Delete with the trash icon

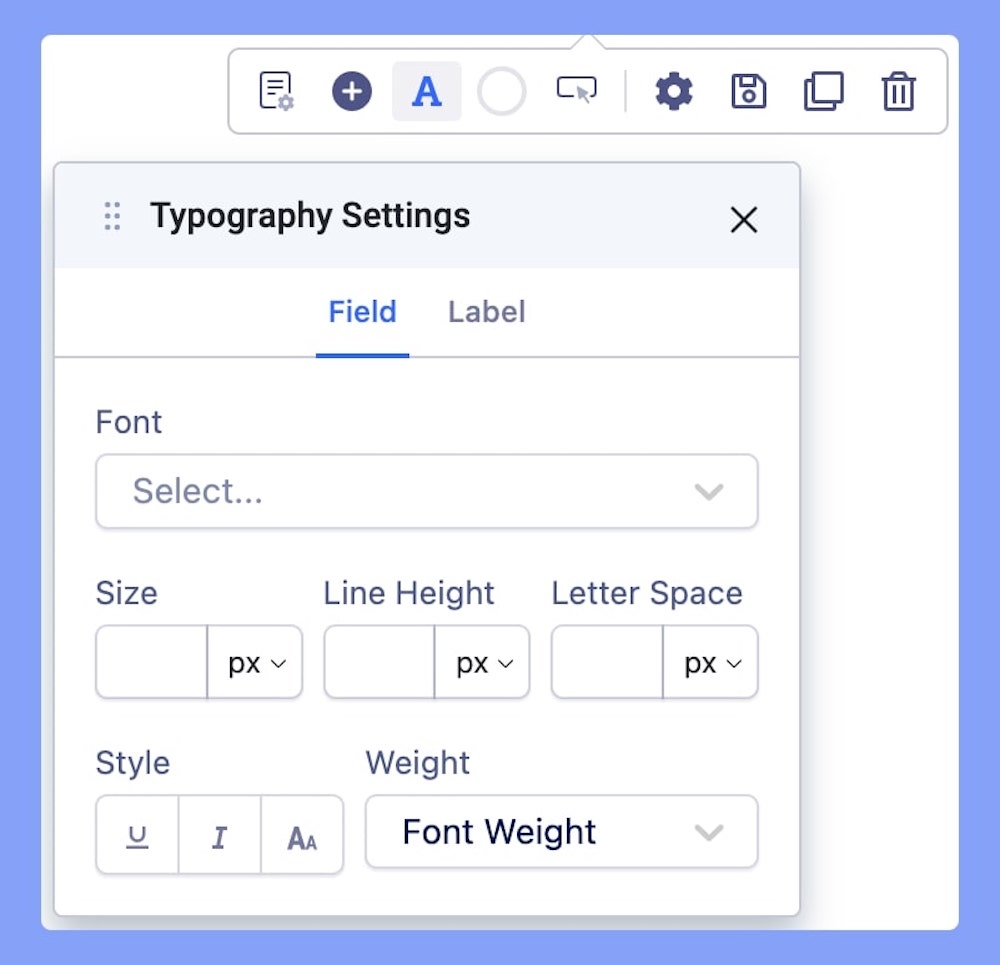(898, 92)
